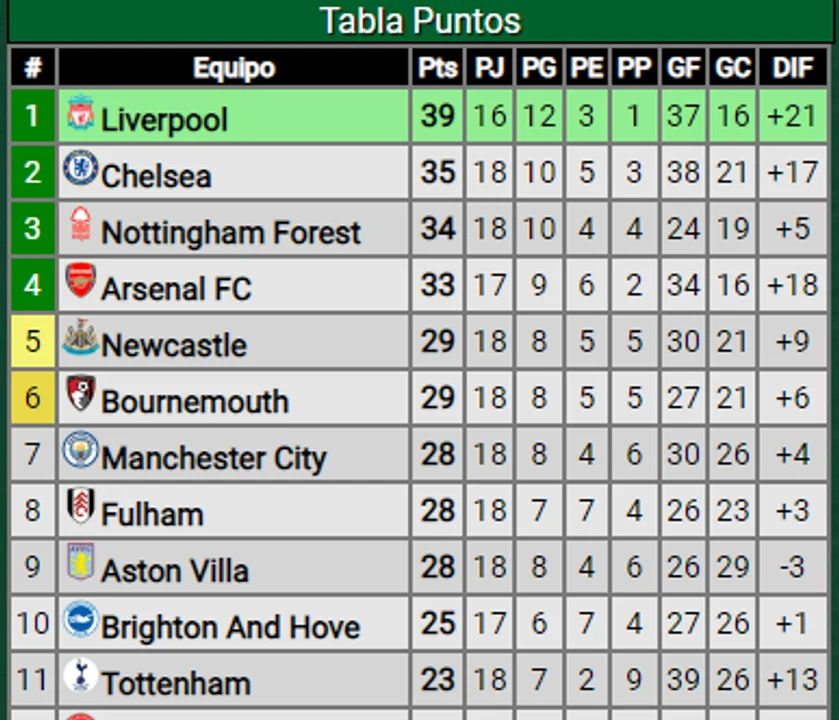Open the Tottenham team name link
The image size is (839, 720).
[176, 684]
